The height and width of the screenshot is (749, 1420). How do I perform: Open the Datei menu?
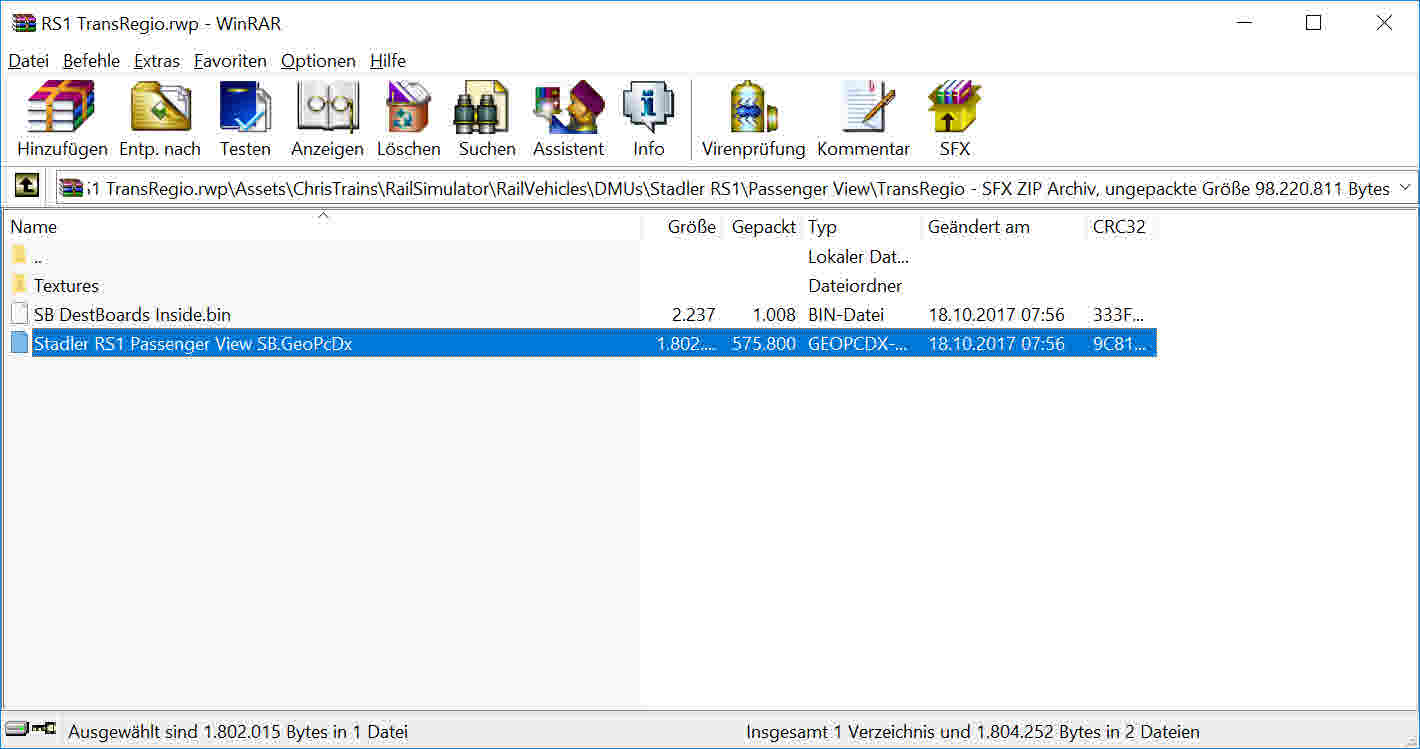[x=29, y=61]
